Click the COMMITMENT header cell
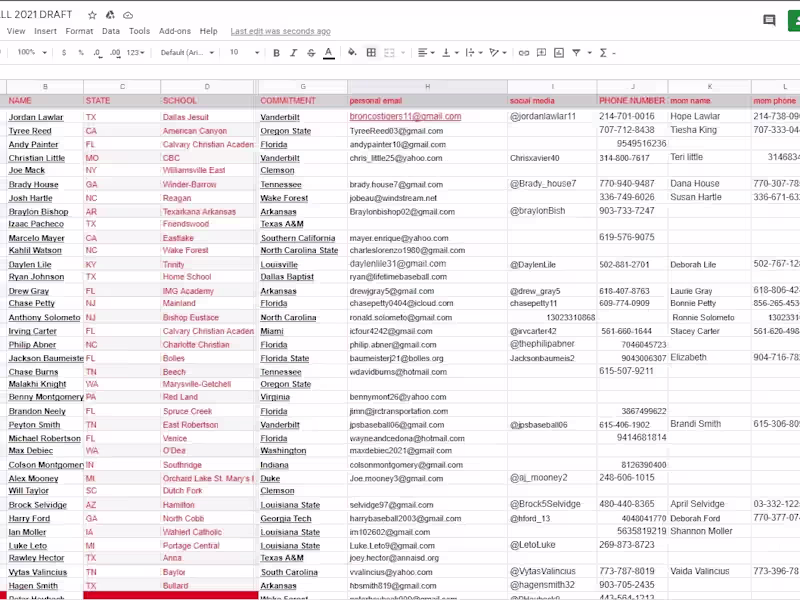800x600 pixels. click(x=303, y=101)
